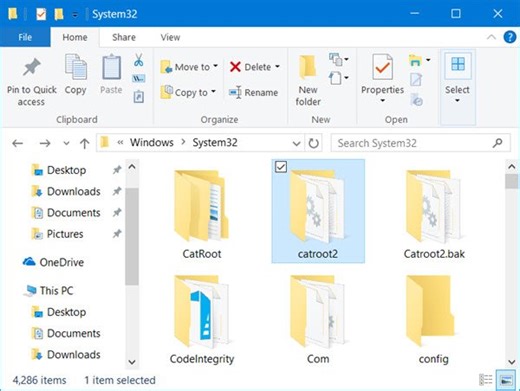Screen dimensions: 520x391
Task: Click Properties icon in Quick Access Toolbar
Action: pos(41,14)
